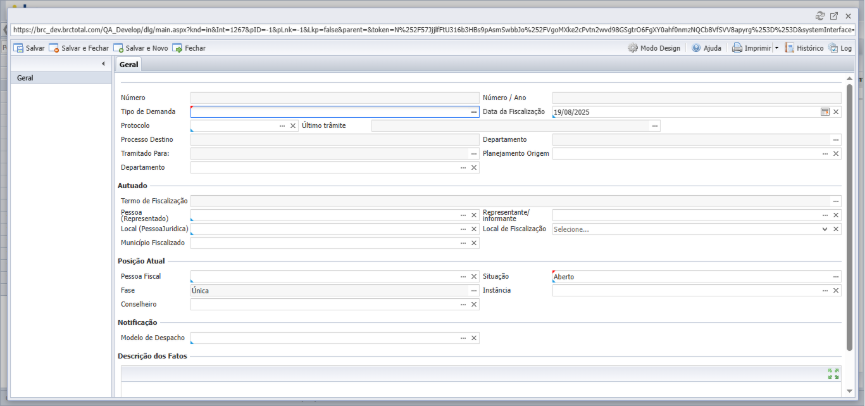865x406 pixels.
Task: Select the Geral tab
Action: (129, 65)
